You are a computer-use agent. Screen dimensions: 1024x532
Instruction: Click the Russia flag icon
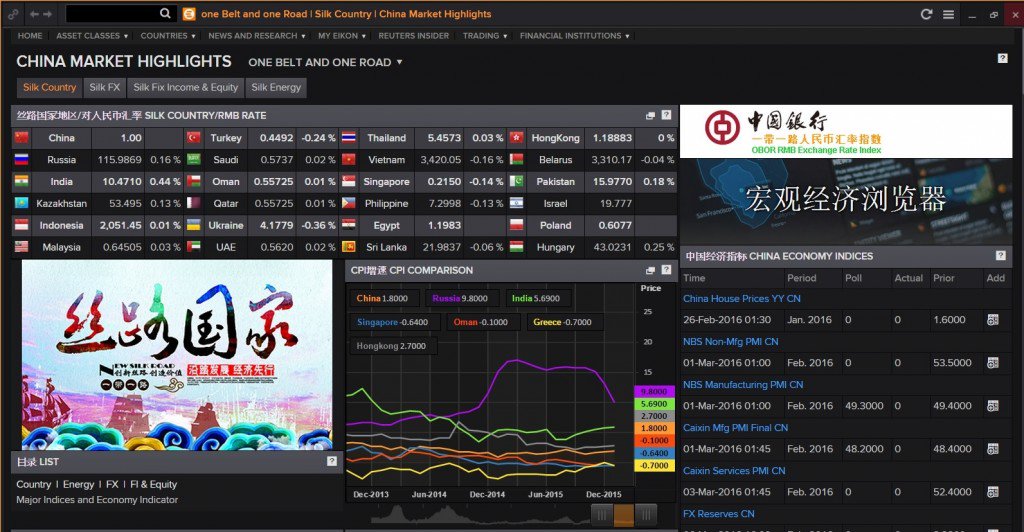pos(22,159)
